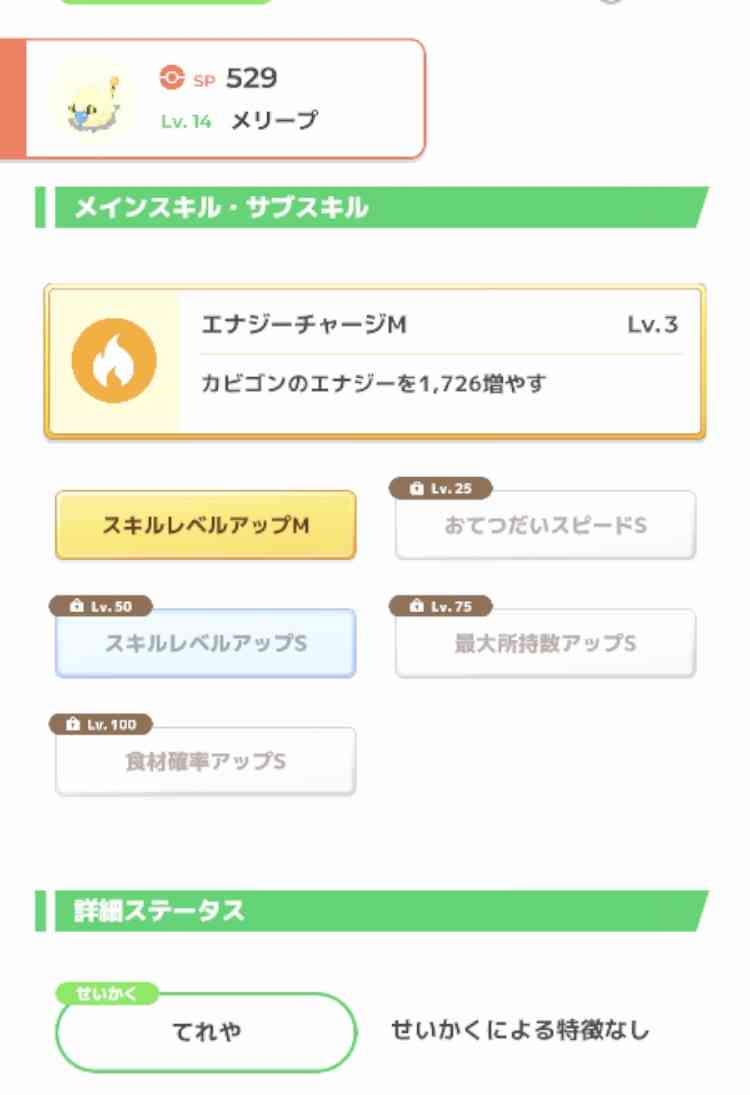
Task: Tap the Lv. 50 lock badge
Action: [x=101, y=606]
